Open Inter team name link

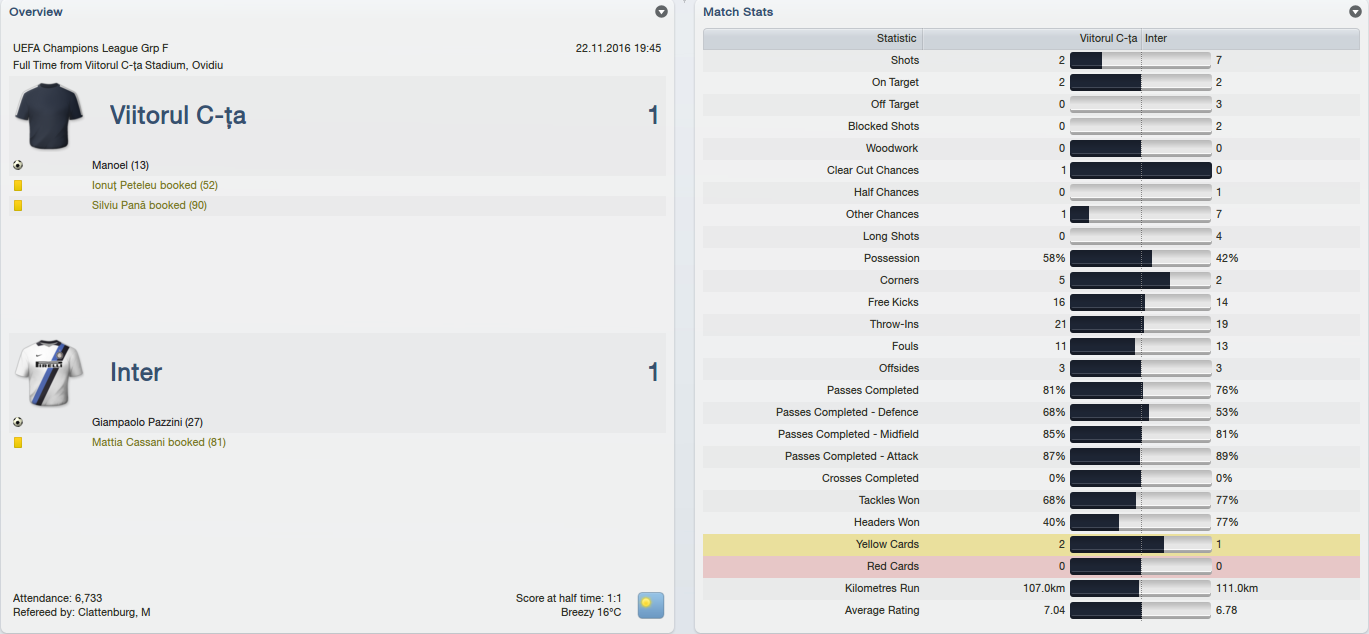(x=136, y=373)
